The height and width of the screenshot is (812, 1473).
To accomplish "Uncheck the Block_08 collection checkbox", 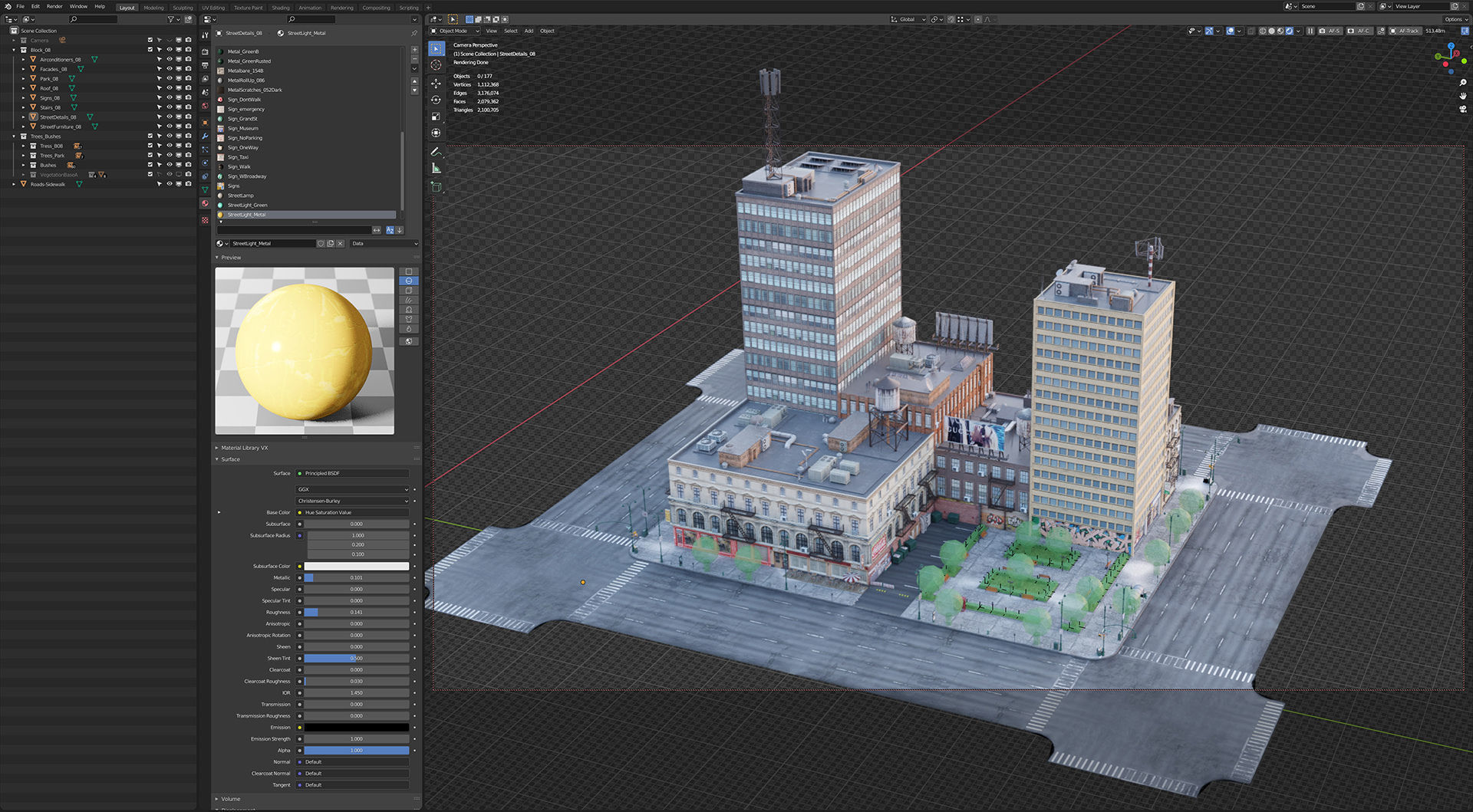I will 150,50.
